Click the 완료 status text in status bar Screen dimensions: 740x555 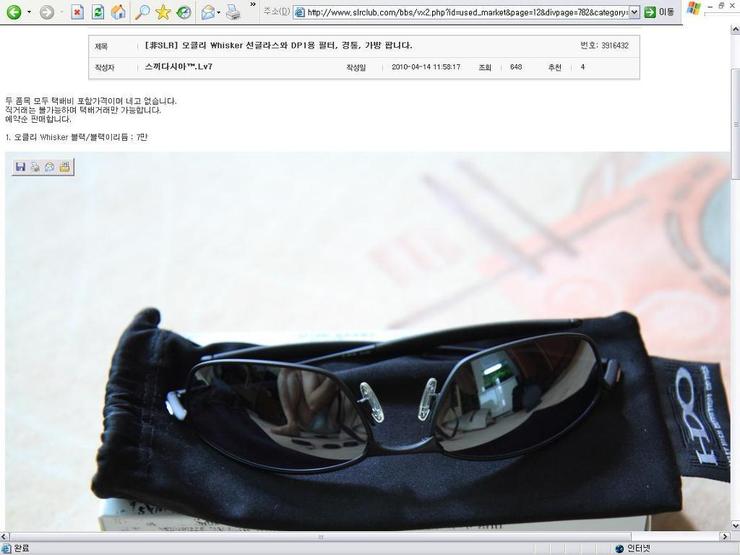pyautogui.click(x=21, y=548)
